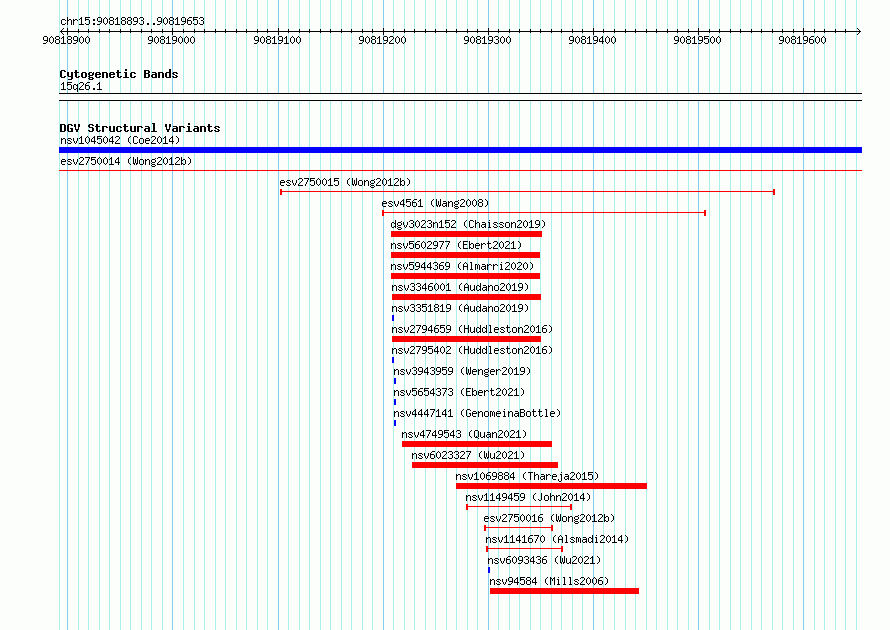Click thin red span under nsv1149459
The height and width of the screenshot is (630, 890).
click(519, 507)
